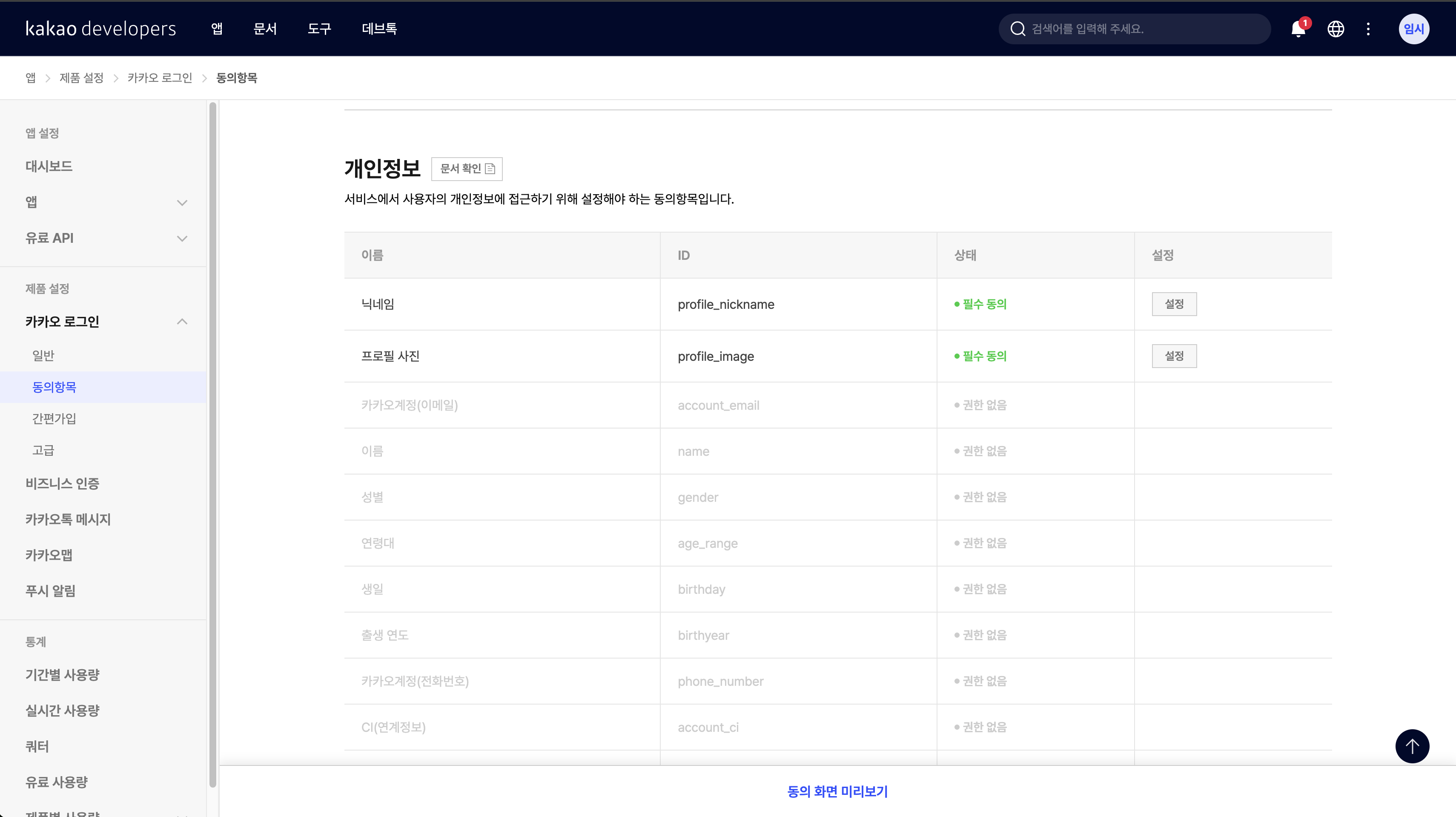The width and height of the screenshot is (1456, 817).
Task: Open 문서 in top navigation
Action: pos(265,28)
